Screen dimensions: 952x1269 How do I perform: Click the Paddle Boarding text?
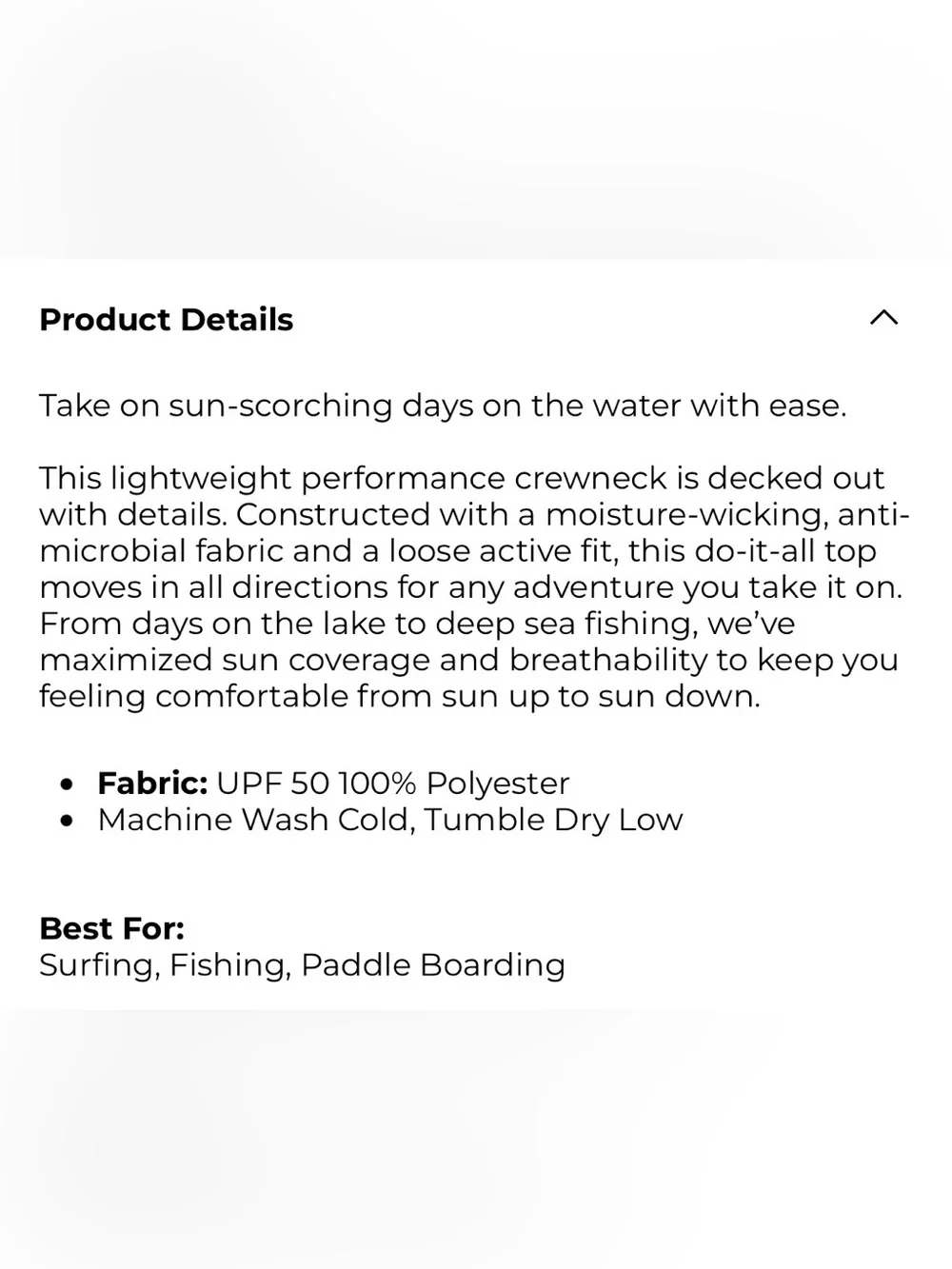click(x=433, y=965)
